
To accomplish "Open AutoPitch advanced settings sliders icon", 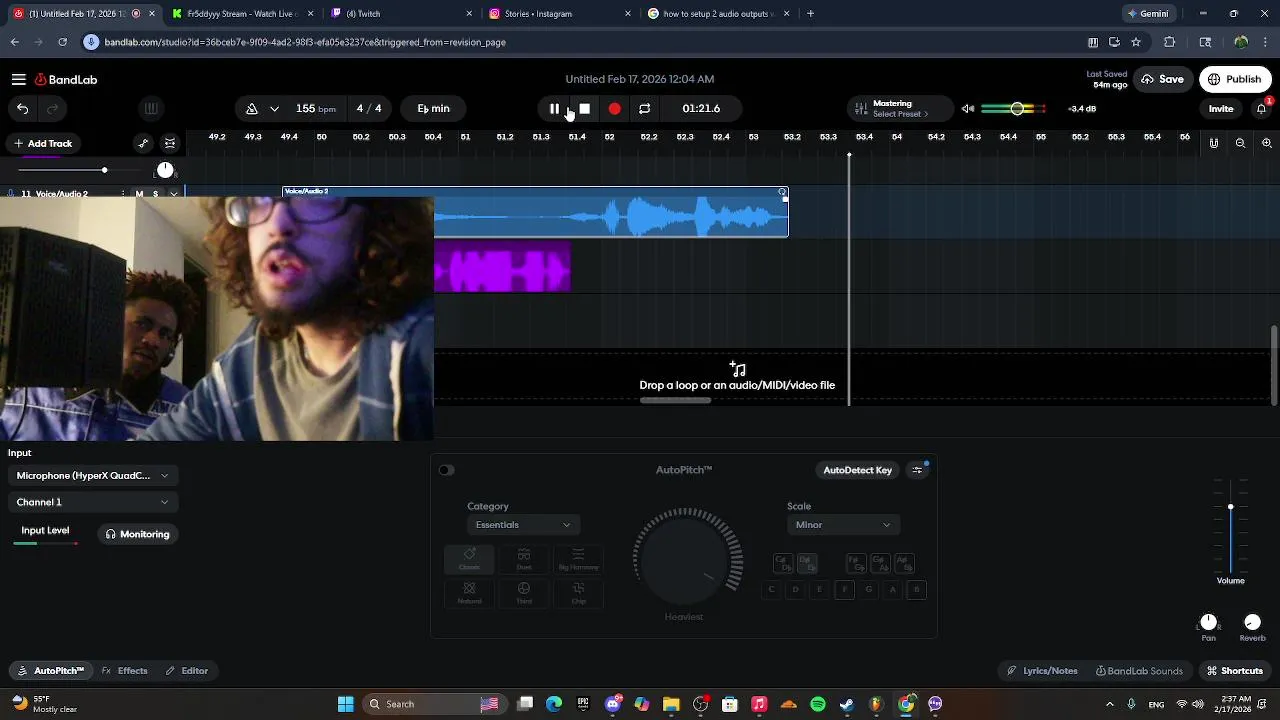I will pyautogui.click(x=917, y=470).
